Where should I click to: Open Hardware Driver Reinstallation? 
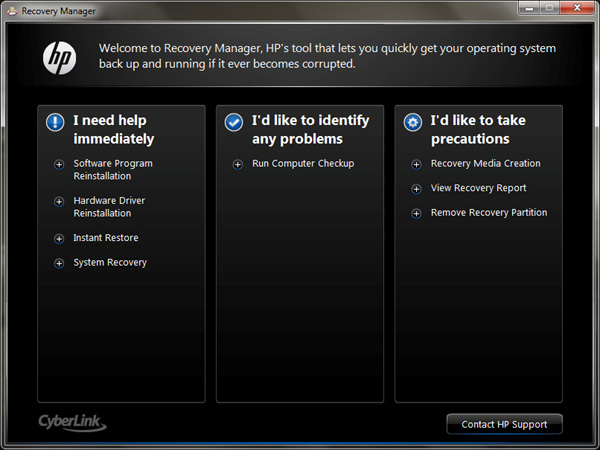click(109, 207)
